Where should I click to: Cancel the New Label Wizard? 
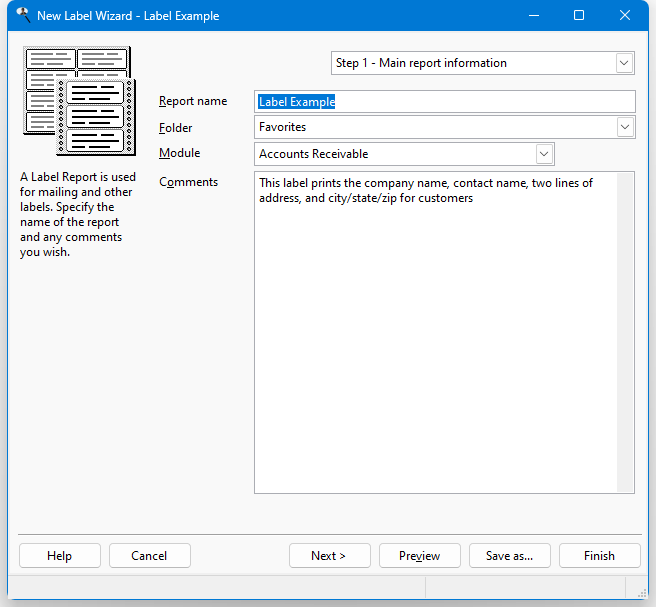[149, 556]
